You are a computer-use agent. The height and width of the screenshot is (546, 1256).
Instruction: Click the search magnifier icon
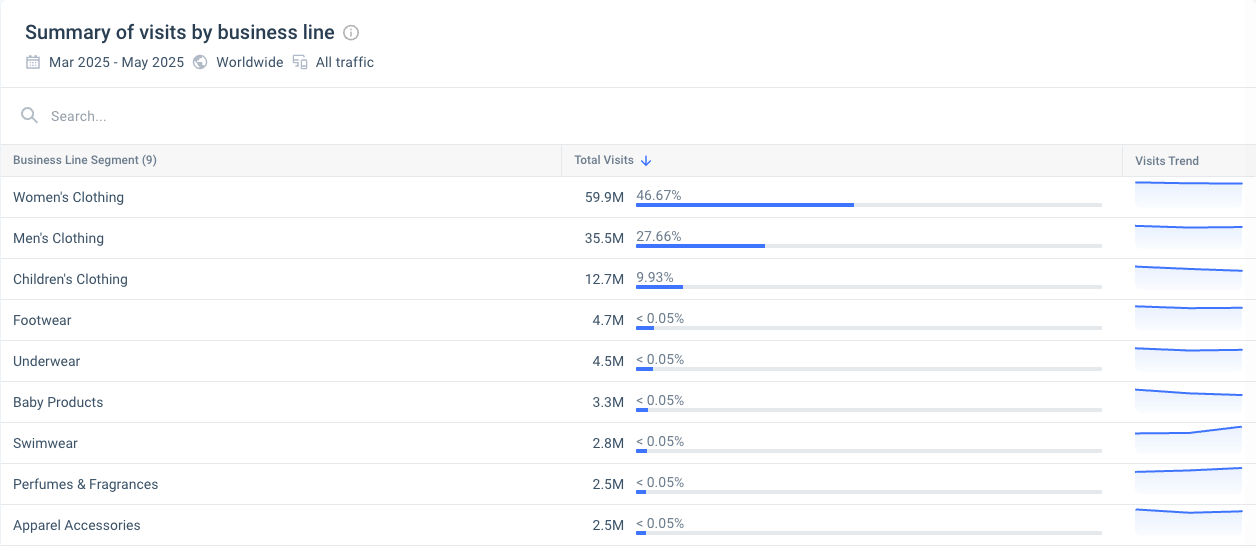29,116
